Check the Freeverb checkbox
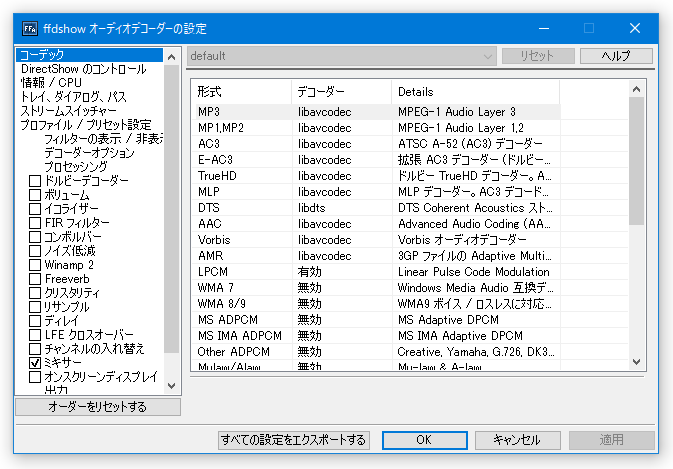Screen dimensions: 673x469 point(35,279)
